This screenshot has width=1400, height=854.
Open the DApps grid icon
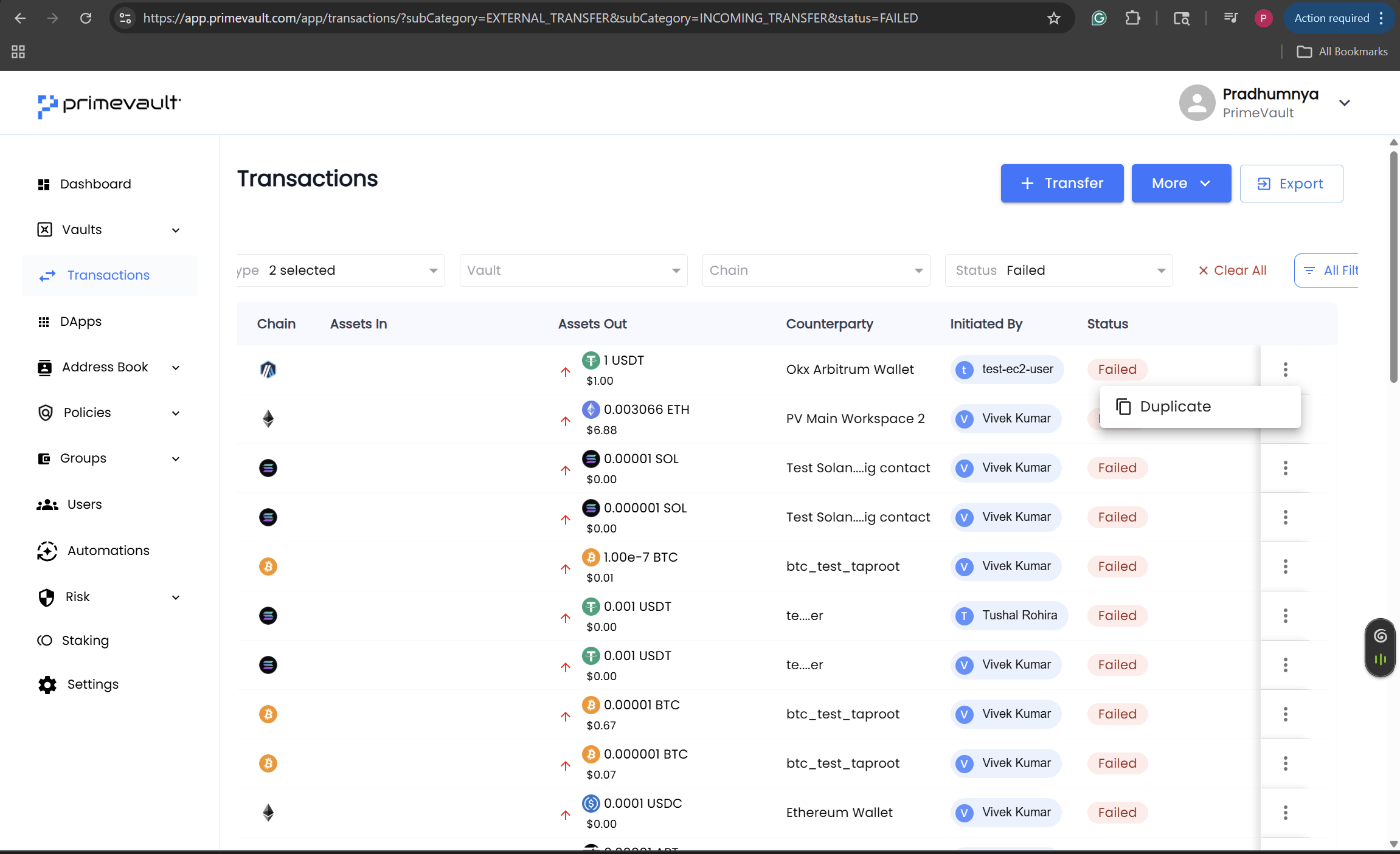tap(44, 322)
